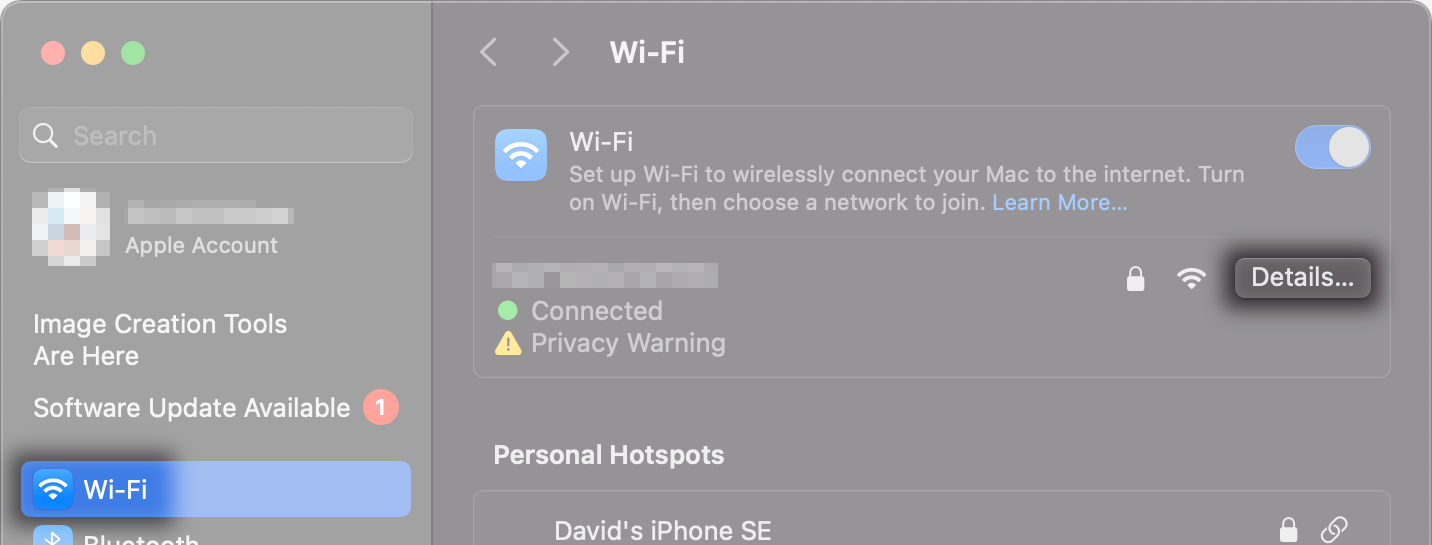The image size is (1432, 545).
Task: Click the blue Wi-Fi icon in the main panel
Action: pos(521,155)
